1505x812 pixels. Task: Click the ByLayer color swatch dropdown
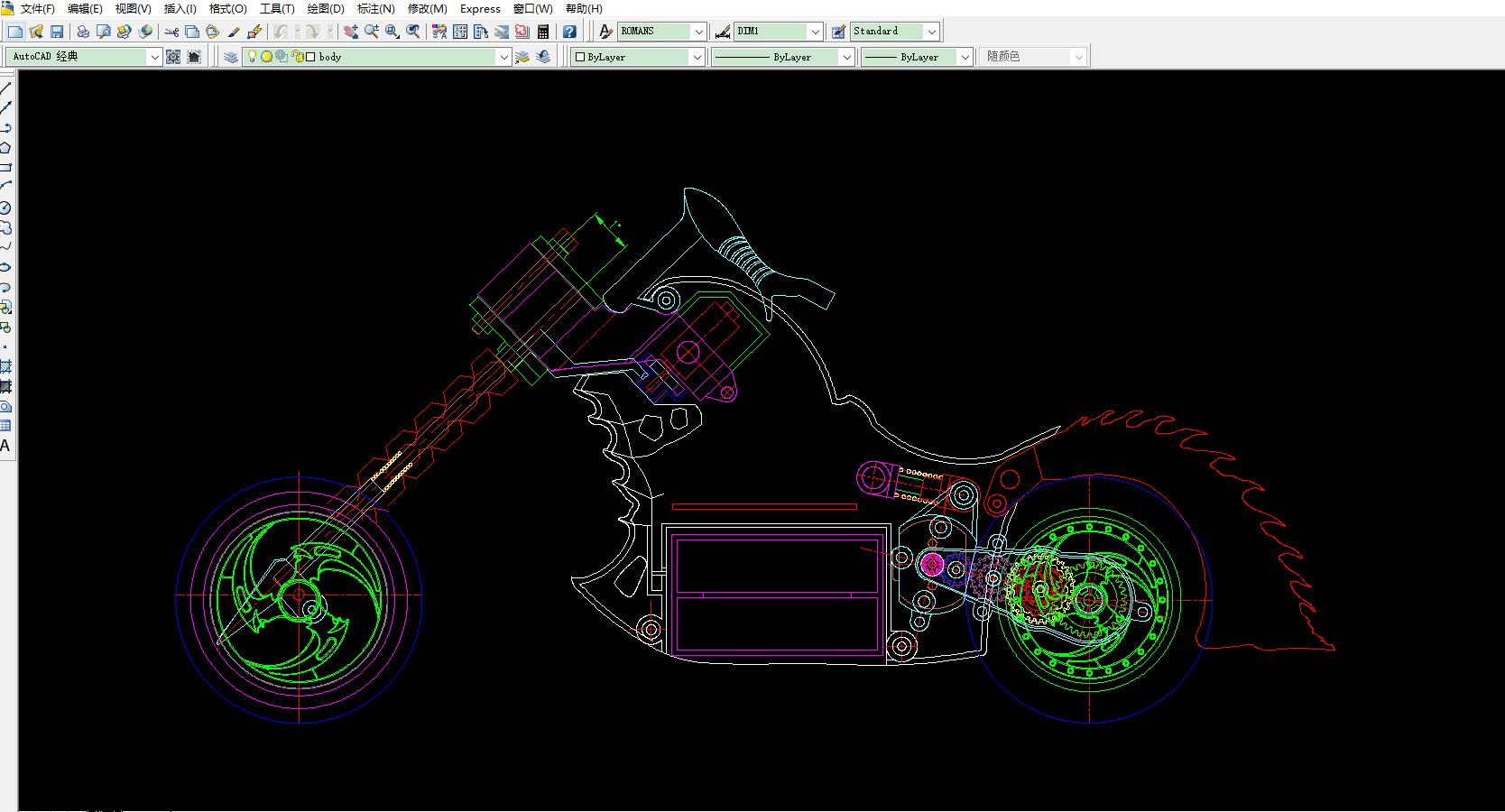pos(697,56)
